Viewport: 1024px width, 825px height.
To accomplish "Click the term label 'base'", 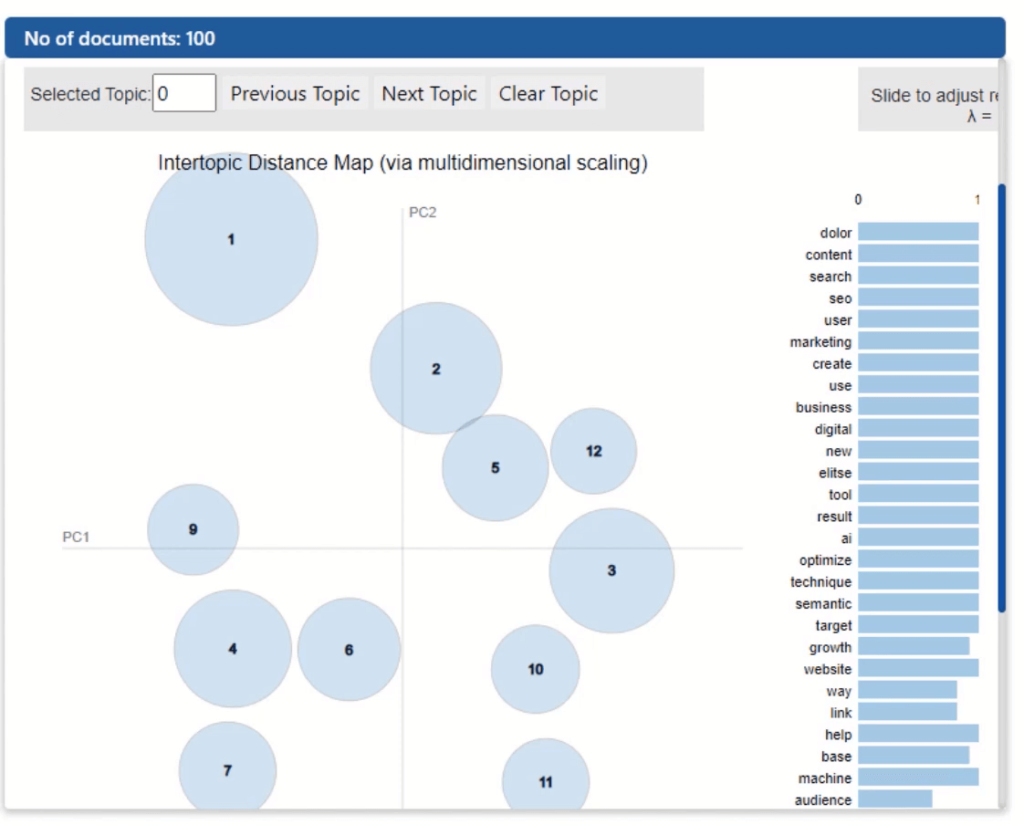I will point(837,756).
